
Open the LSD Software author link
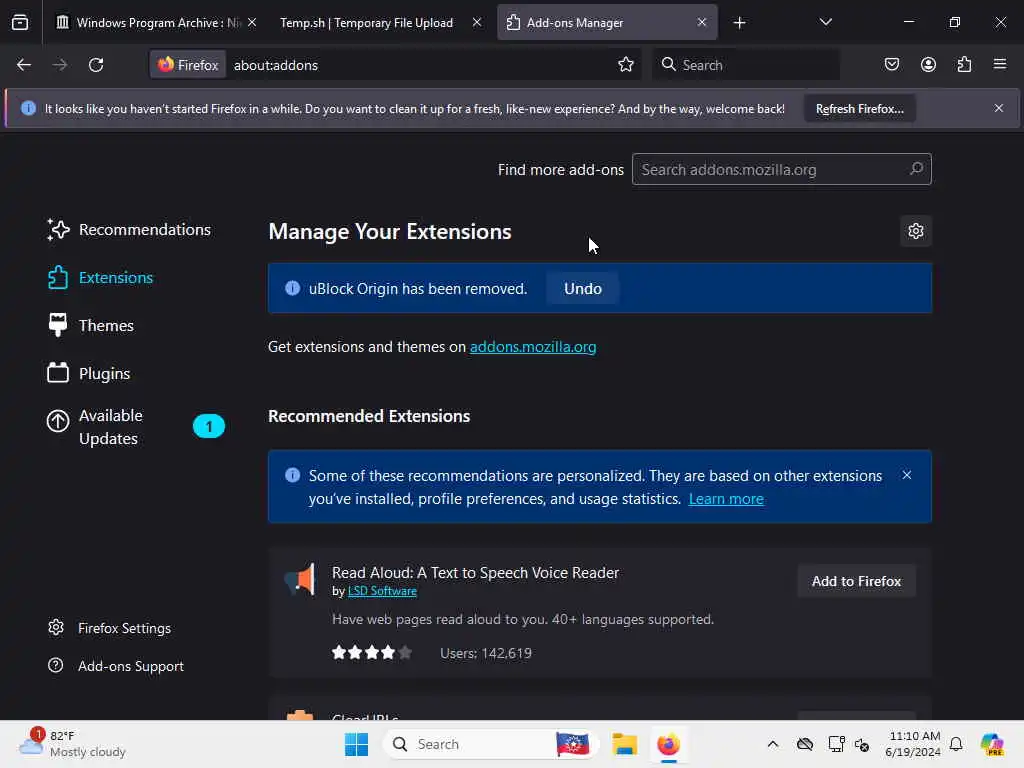coord(382,591)
